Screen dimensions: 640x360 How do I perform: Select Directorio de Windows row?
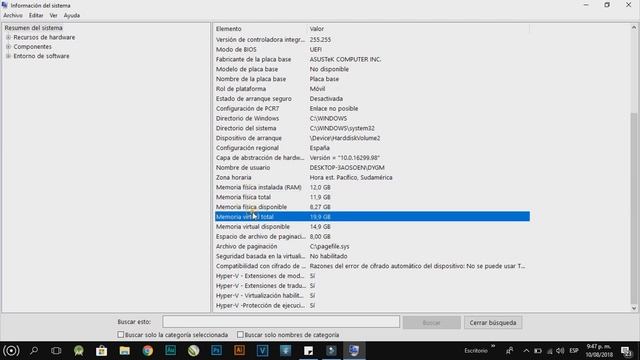click(372, 118)
